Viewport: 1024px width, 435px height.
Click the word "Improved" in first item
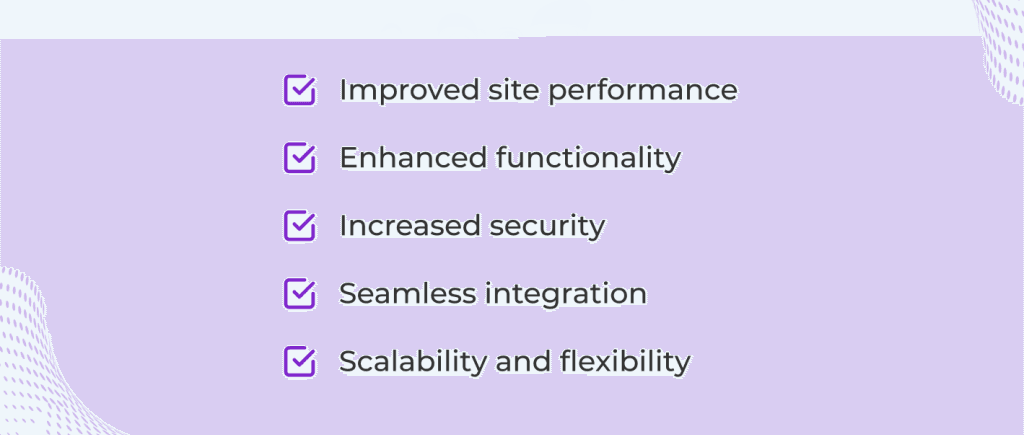click(410, 91)
